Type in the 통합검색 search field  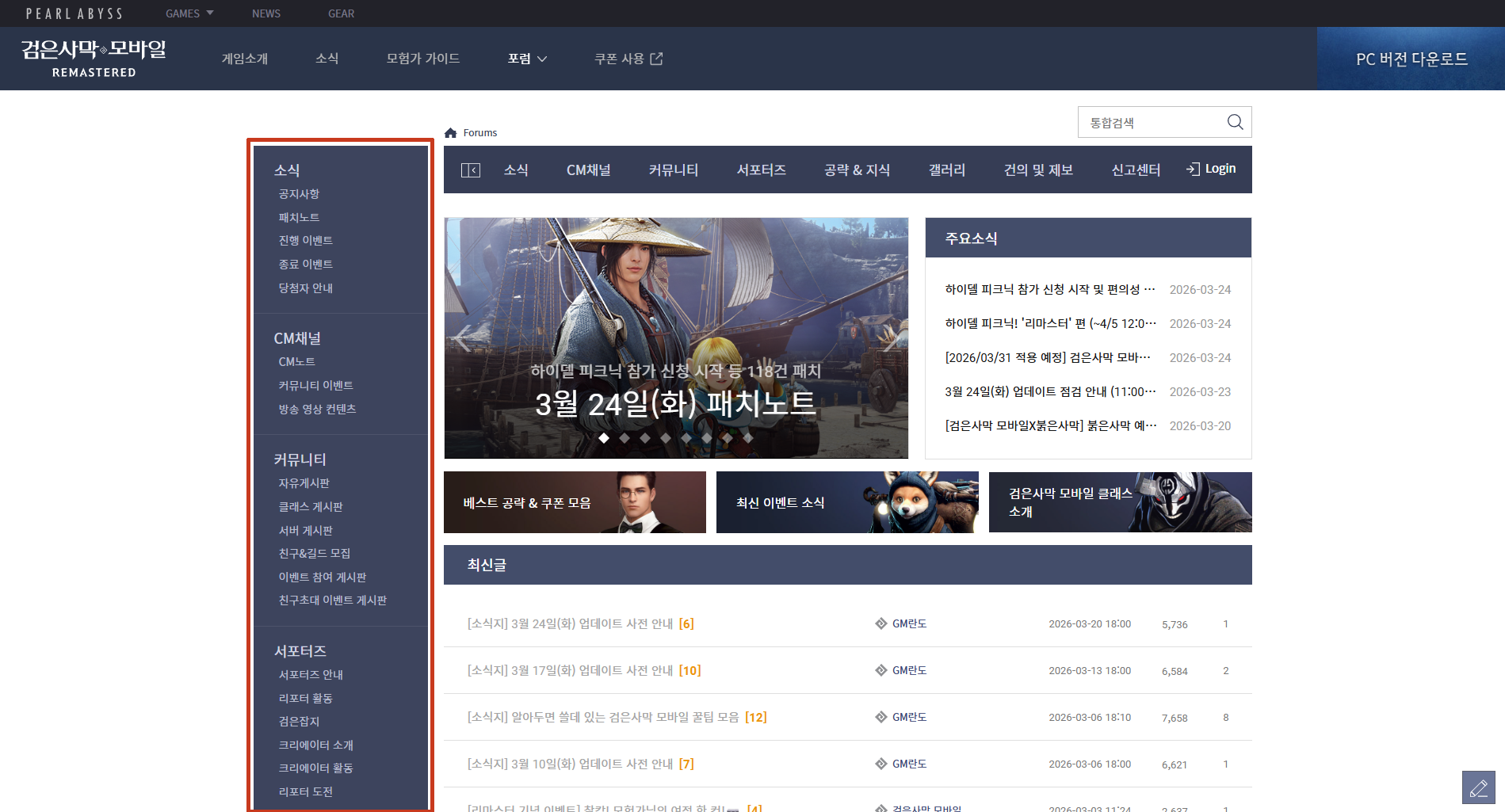(1150, 123)
